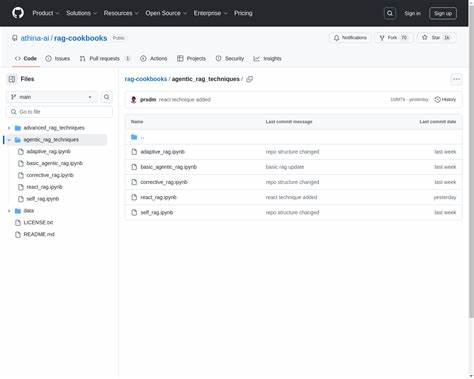Open LICENSE.txt in the sidebar tree
Image resolution: width=474 pixels, height=379 pixels.
pos(38,223)
